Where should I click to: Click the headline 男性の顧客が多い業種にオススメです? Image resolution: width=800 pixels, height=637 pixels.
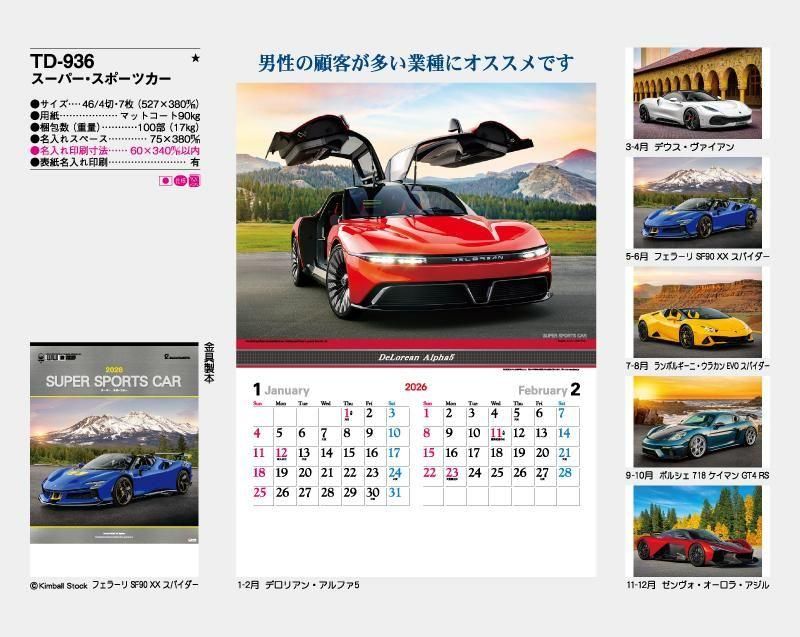(x=416, y=63)
